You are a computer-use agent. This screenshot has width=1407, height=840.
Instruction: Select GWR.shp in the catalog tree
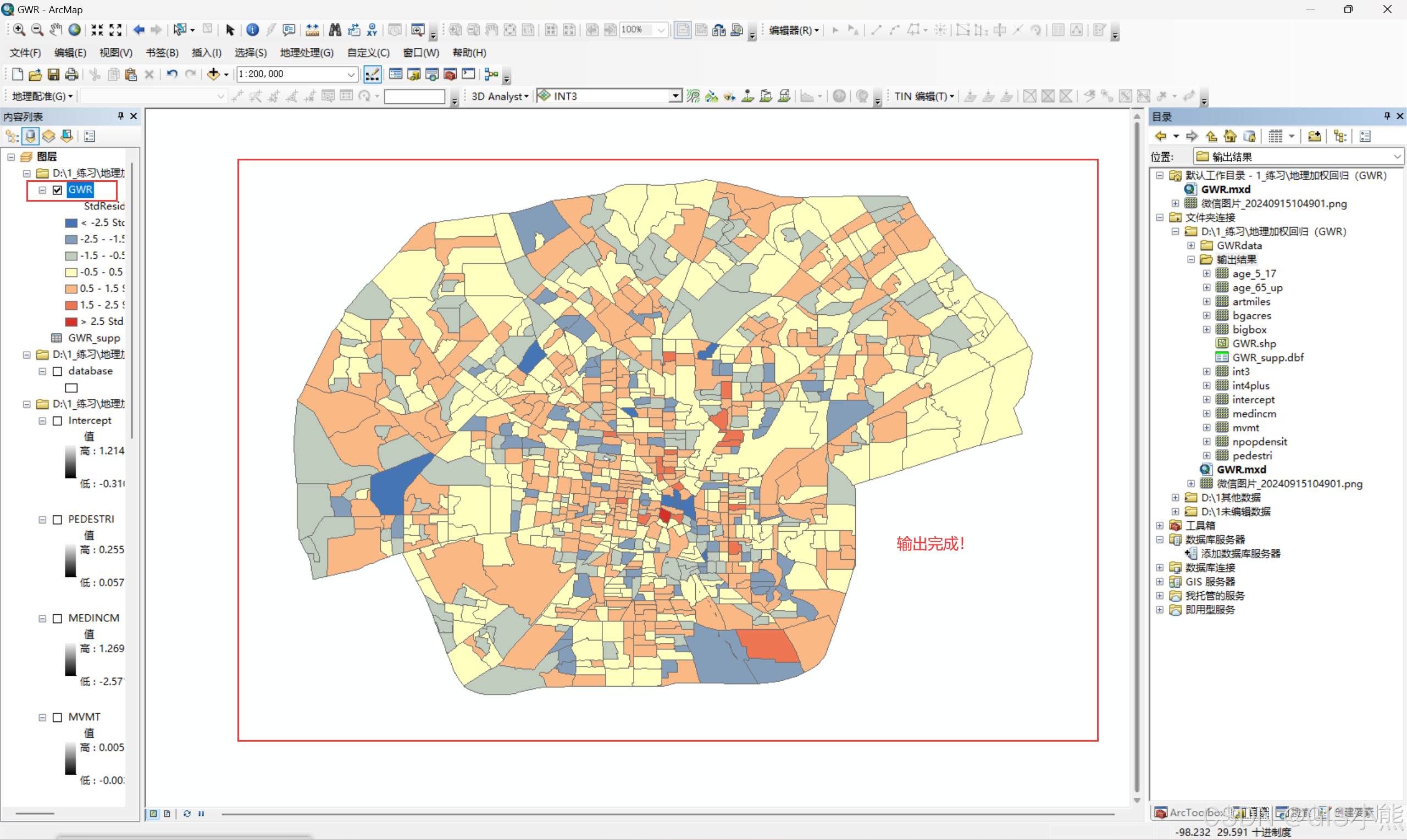[1254, 343]
